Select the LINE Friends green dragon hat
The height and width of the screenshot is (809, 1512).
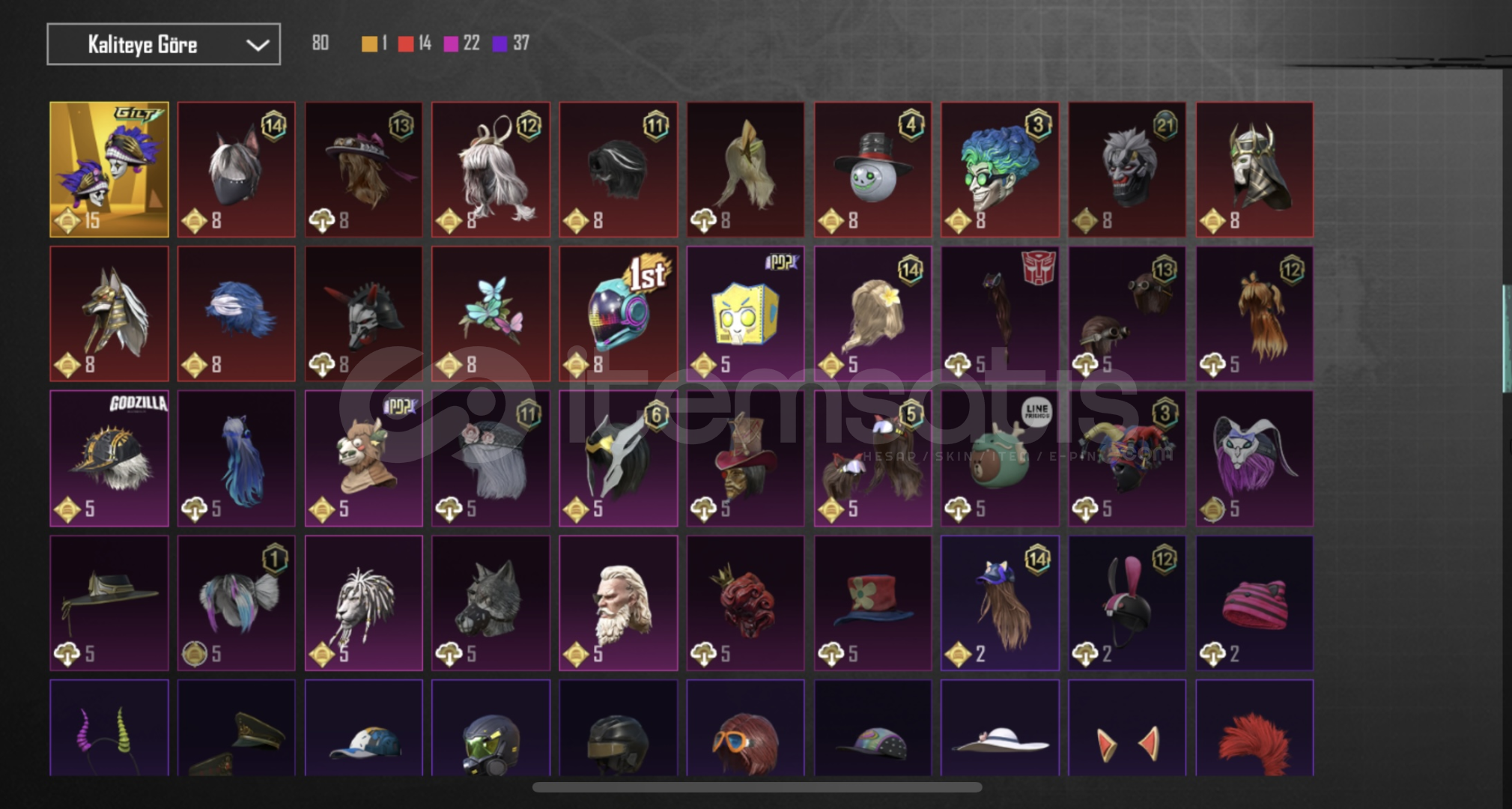click(x=1000, y=458)
